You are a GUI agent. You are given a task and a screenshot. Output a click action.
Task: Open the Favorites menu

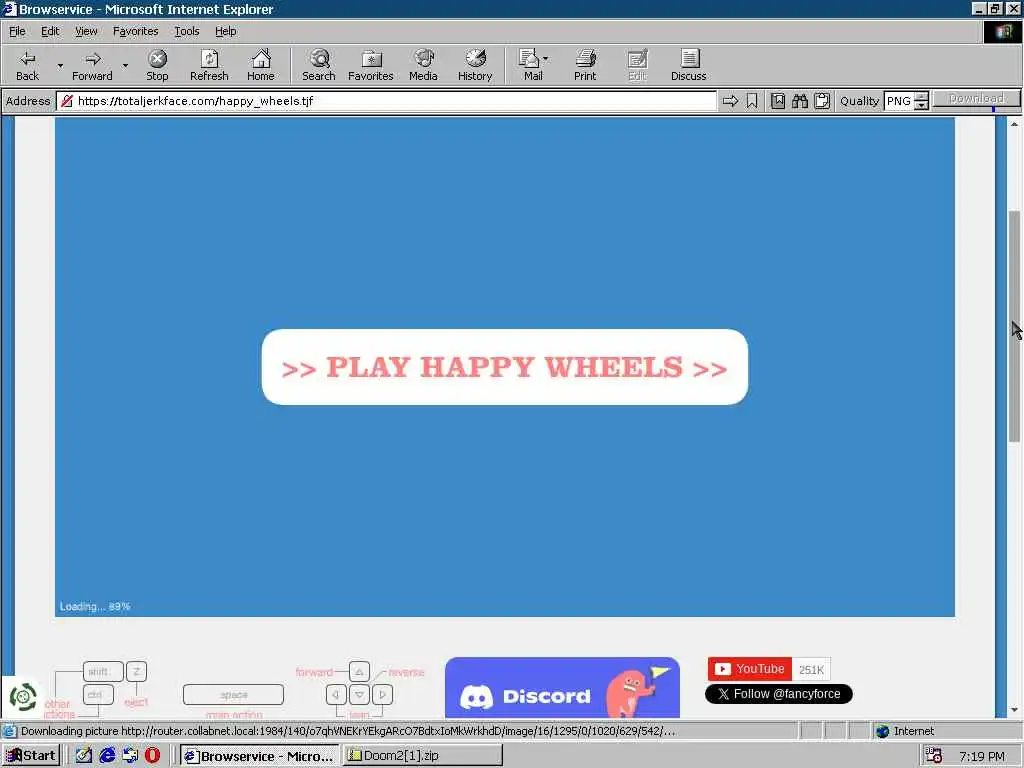click(x=135, y=31)
